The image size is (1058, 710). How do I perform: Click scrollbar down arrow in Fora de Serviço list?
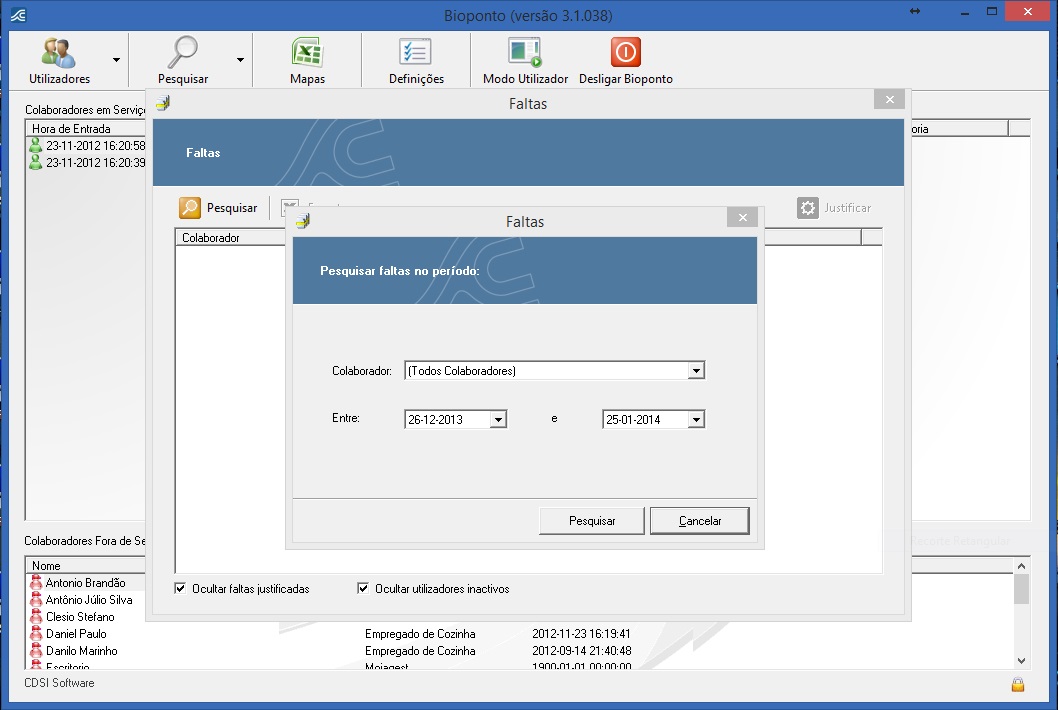1021,661
